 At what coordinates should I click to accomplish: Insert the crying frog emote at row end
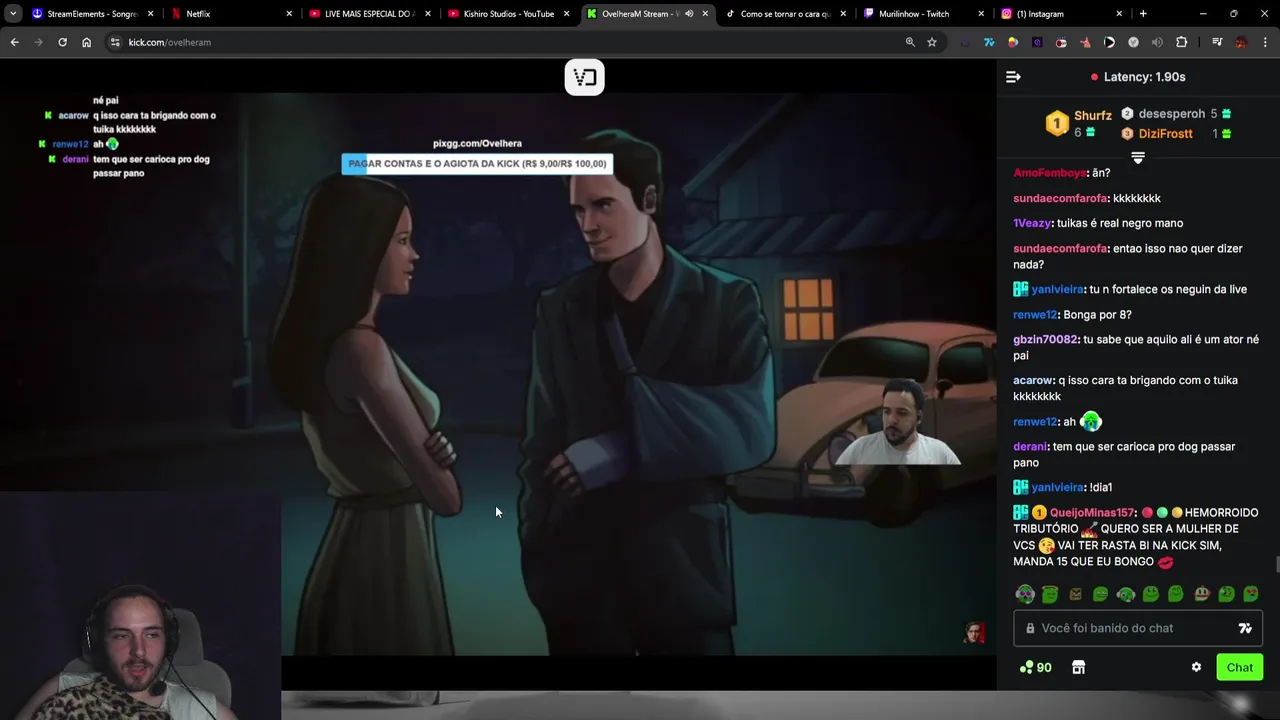click(x=1251, y=594)
